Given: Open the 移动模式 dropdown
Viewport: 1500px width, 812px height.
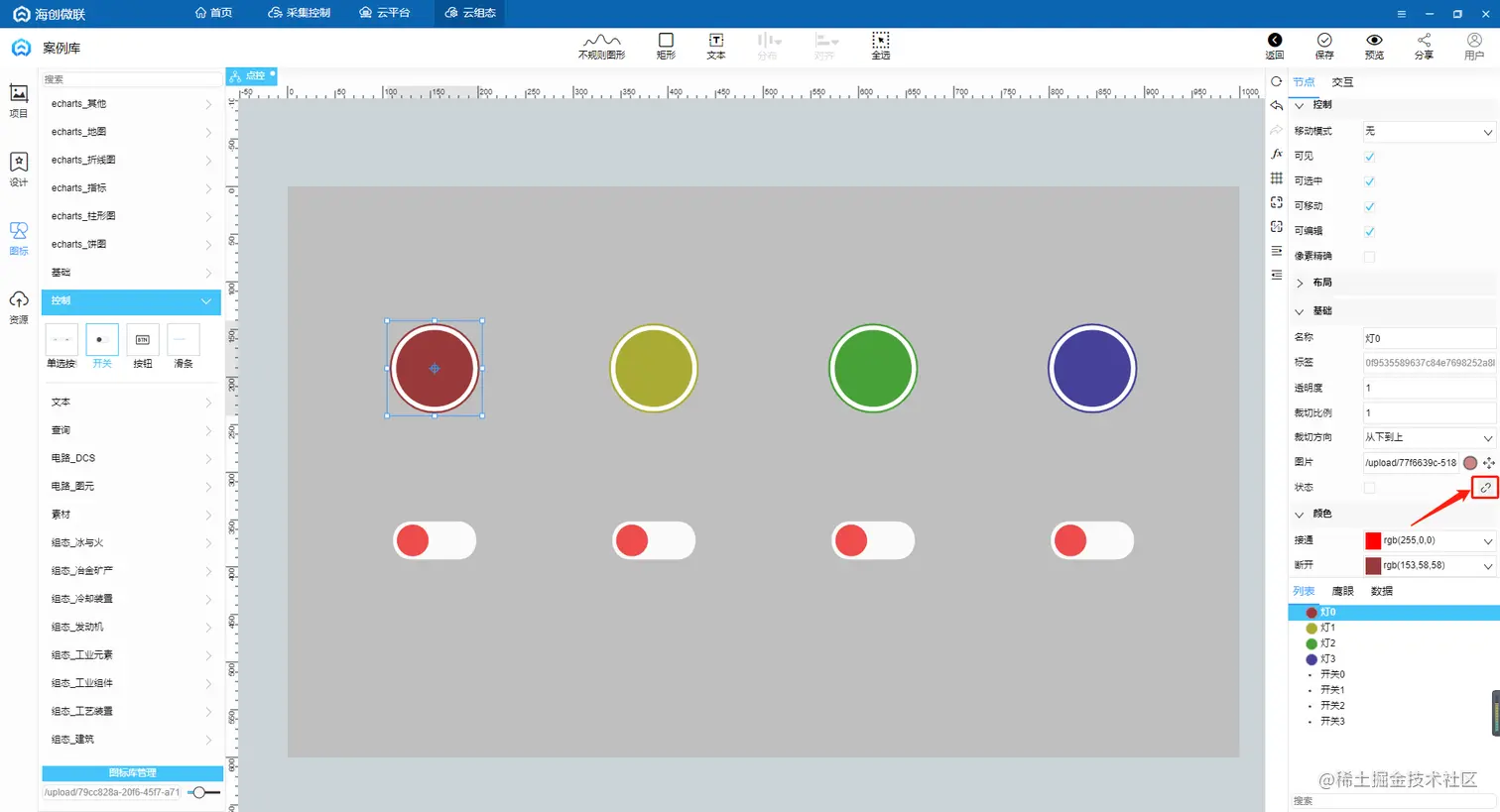Looking at the screenshot, I should point(1429,131).
